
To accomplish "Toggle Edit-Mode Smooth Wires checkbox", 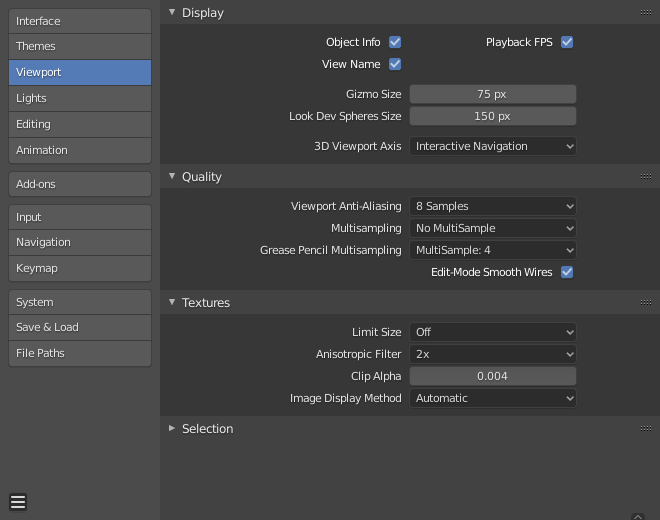I will coord(567,272).
